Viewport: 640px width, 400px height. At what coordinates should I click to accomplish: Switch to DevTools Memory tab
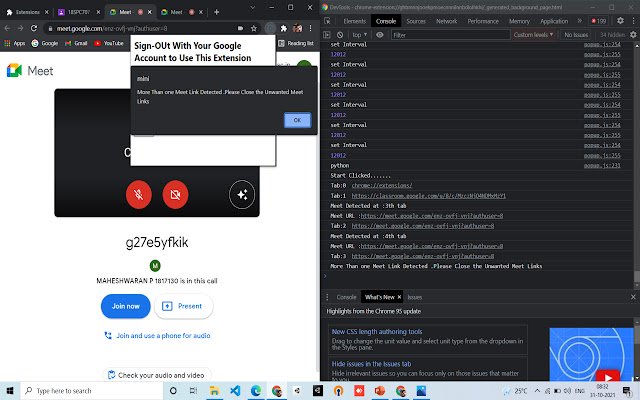pos(519,21)
